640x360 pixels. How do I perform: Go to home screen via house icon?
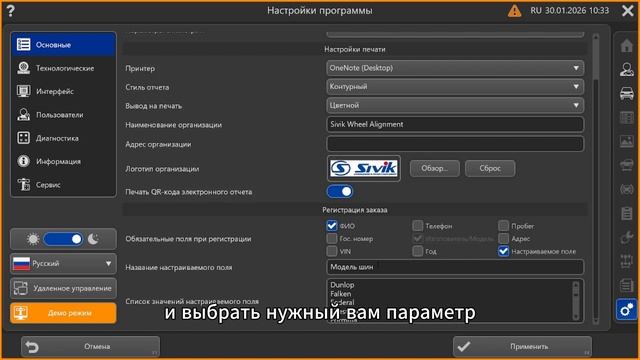tap(627, 45)
